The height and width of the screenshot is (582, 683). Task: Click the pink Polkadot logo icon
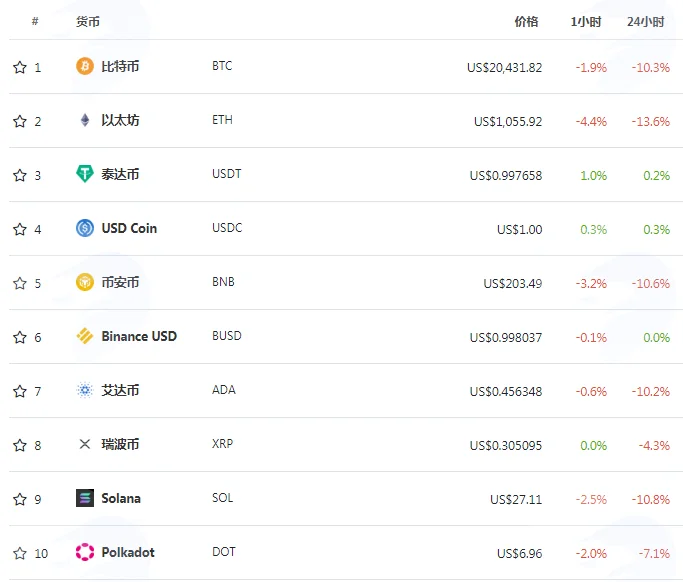(x=85, y=552)
